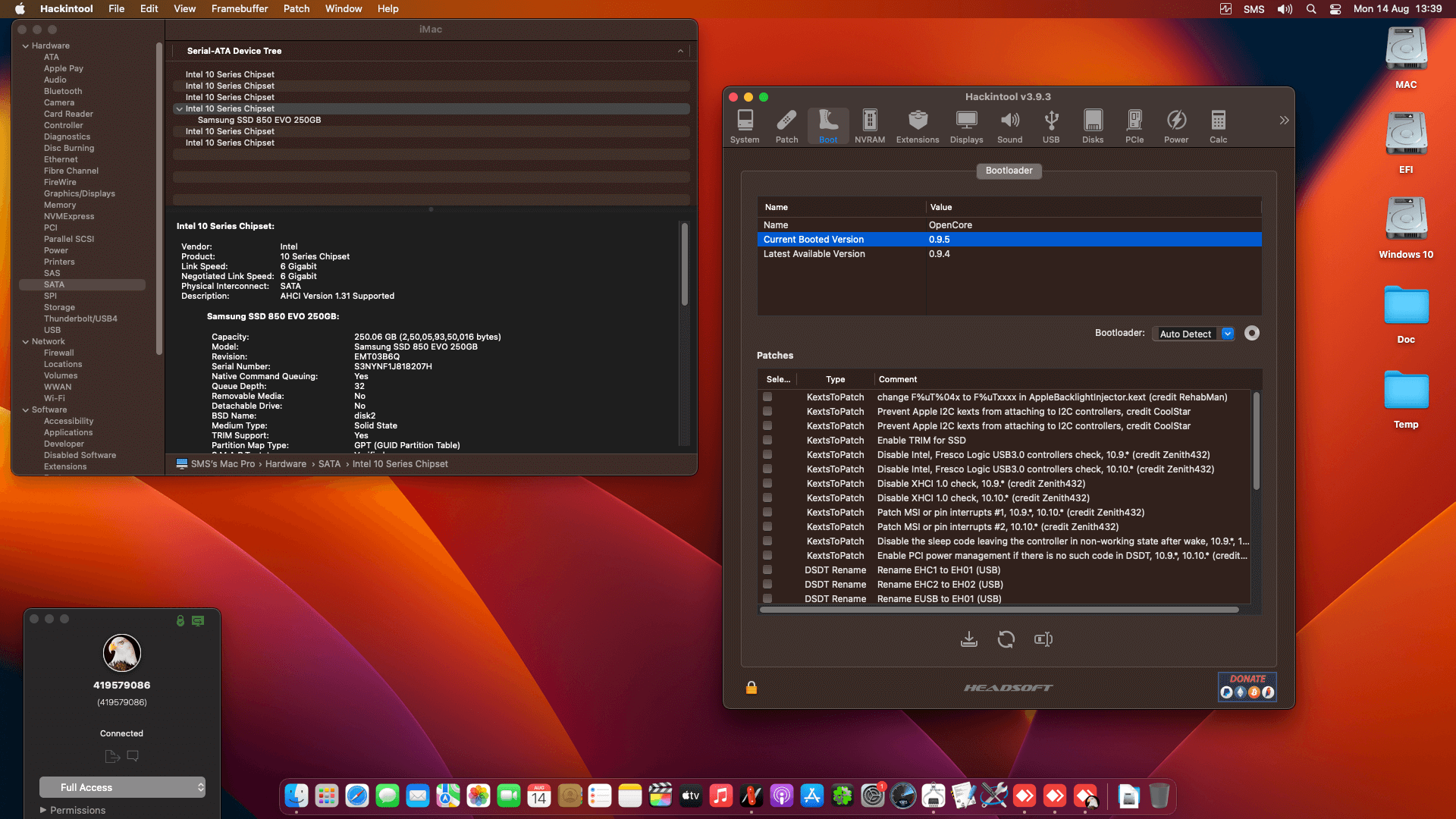
Task: Click Hardware in the System Information path bar
Action: (286, 463)
